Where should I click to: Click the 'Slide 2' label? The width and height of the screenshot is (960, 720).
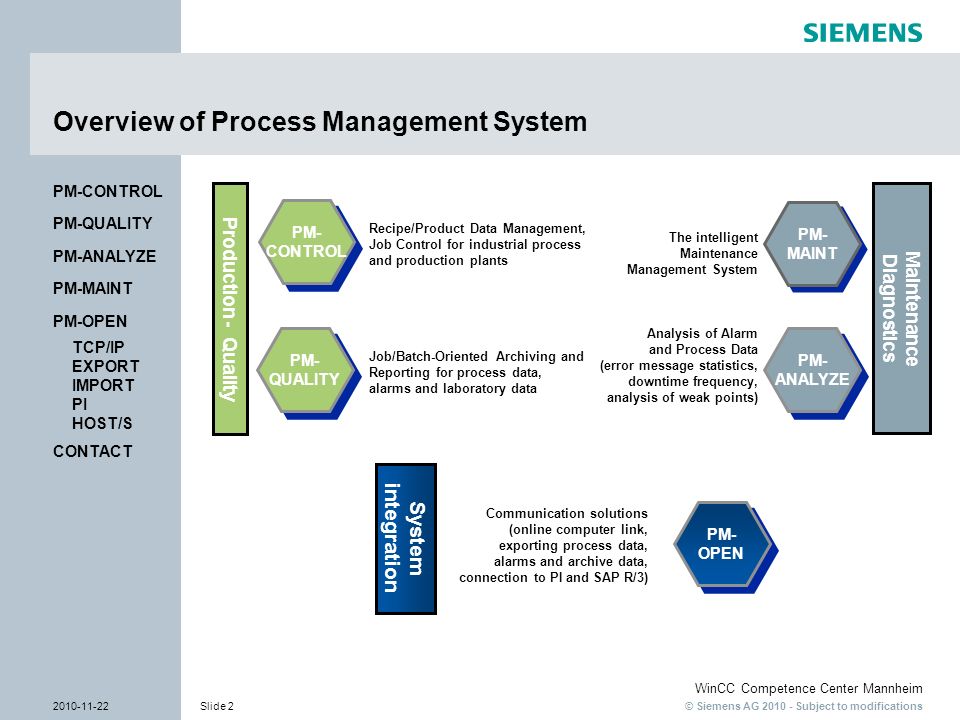point(217,707)
